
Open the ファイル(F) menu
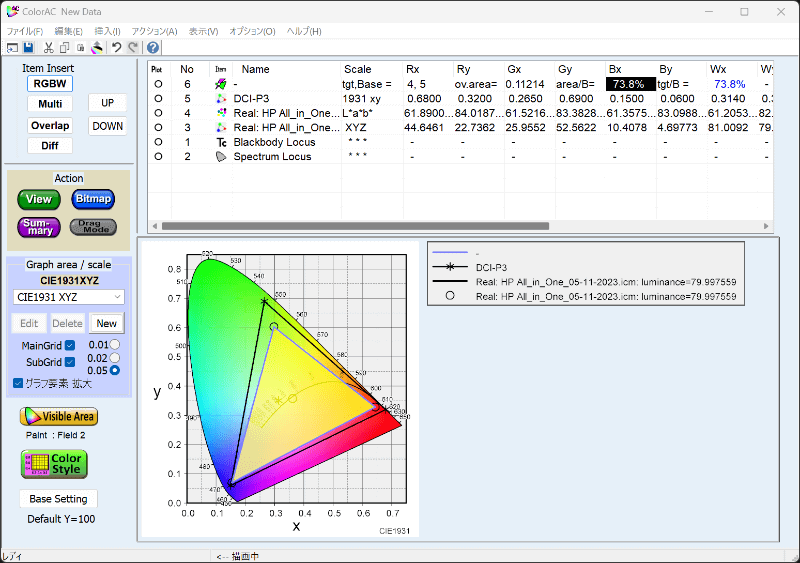pos(25,31)
